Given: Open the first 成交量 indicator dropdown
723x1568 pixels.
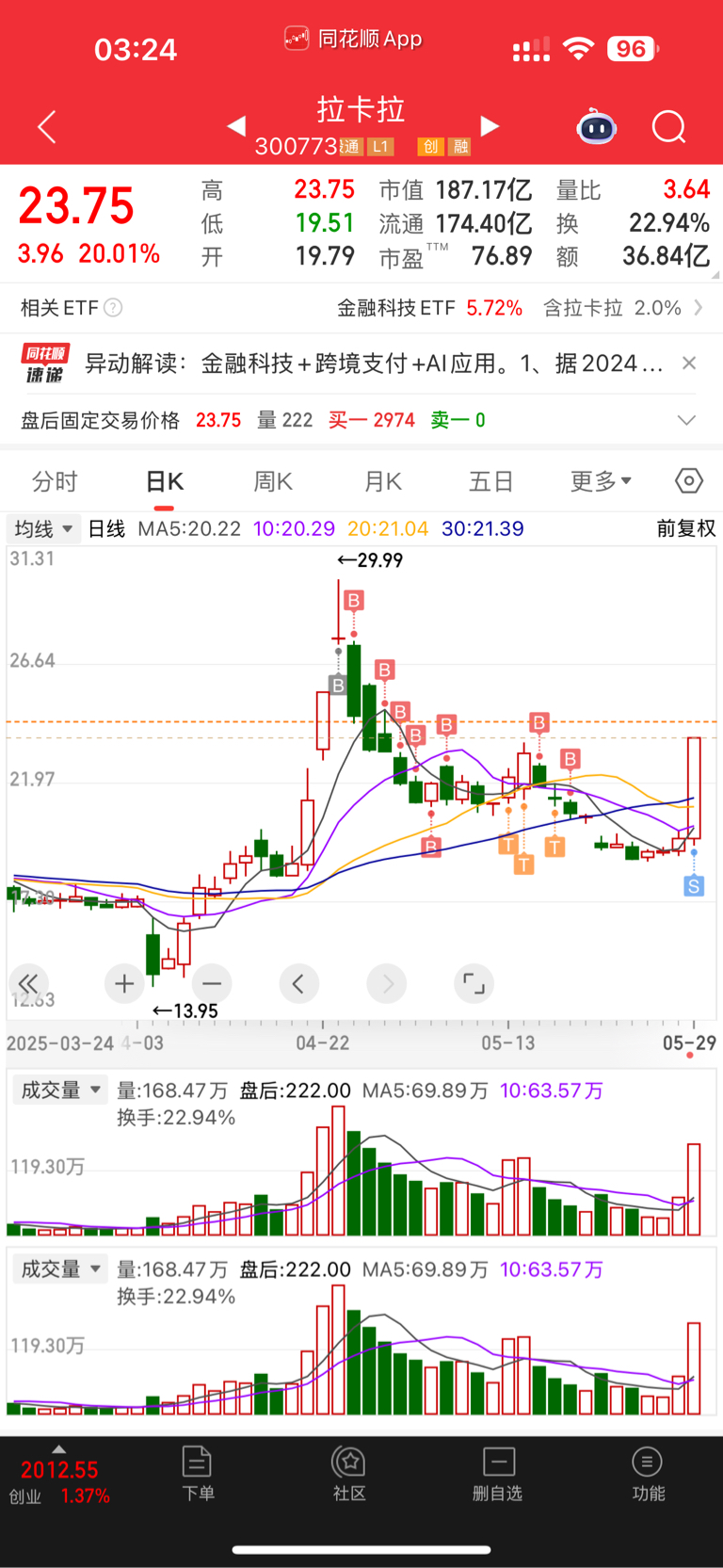Looking at the screenshot, I should 59,1091.
